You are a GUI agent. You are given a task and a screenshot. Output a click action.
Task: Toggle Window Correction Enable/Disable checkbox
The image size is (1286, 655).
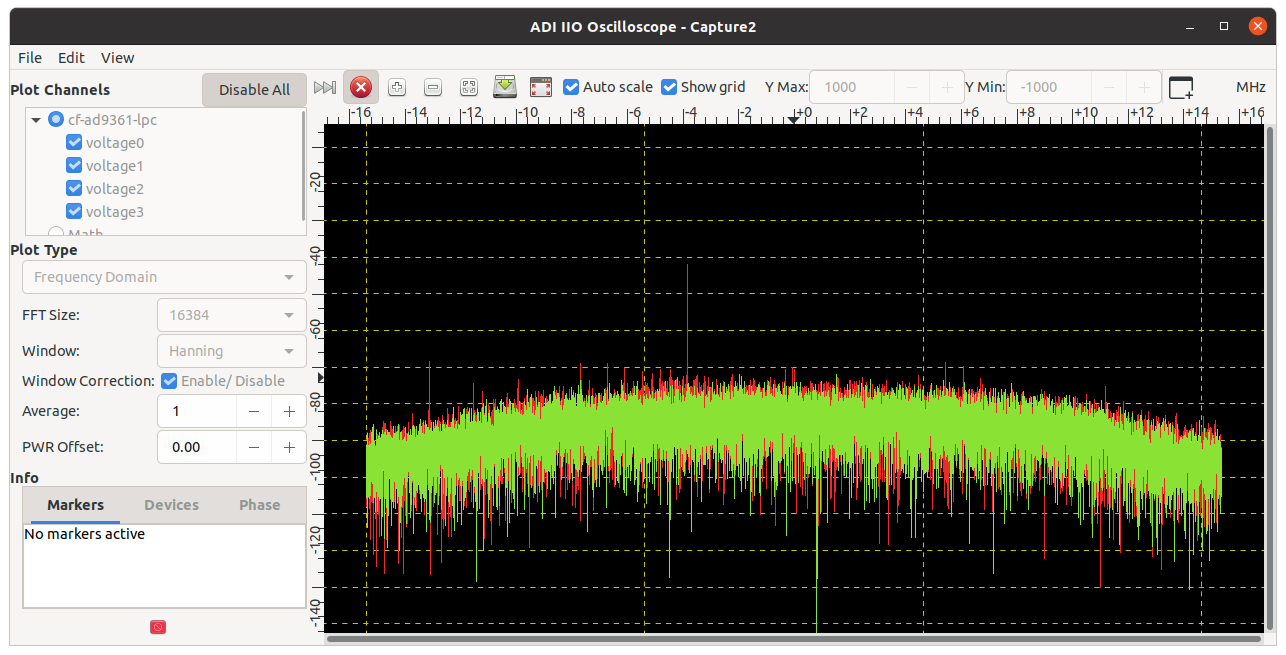(169, 381)
